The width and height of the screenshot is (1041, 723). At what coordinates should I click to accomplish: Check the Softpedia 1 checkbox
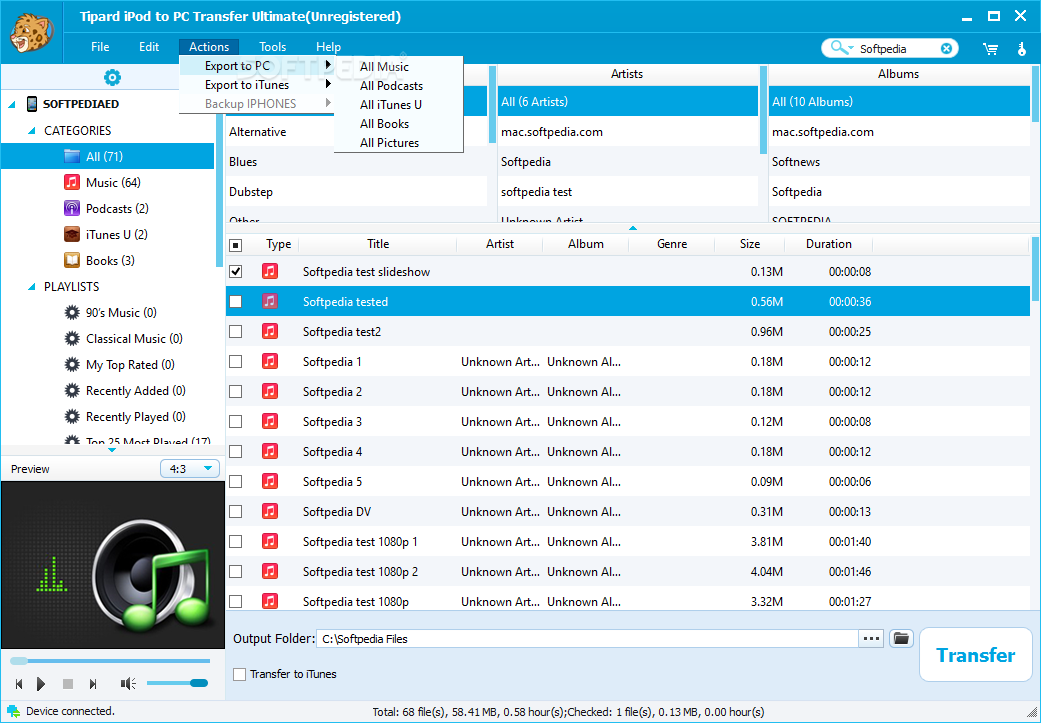(x=236, y=361)
